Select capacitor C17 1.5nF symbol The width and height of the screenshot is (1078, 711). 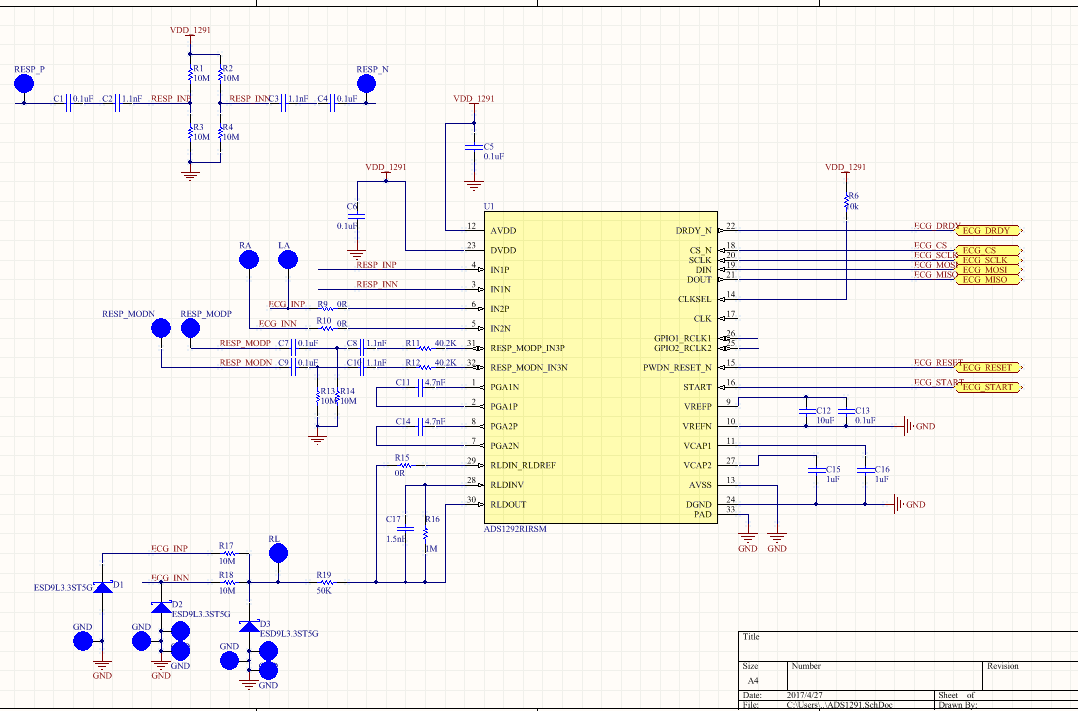click(406, 529)
